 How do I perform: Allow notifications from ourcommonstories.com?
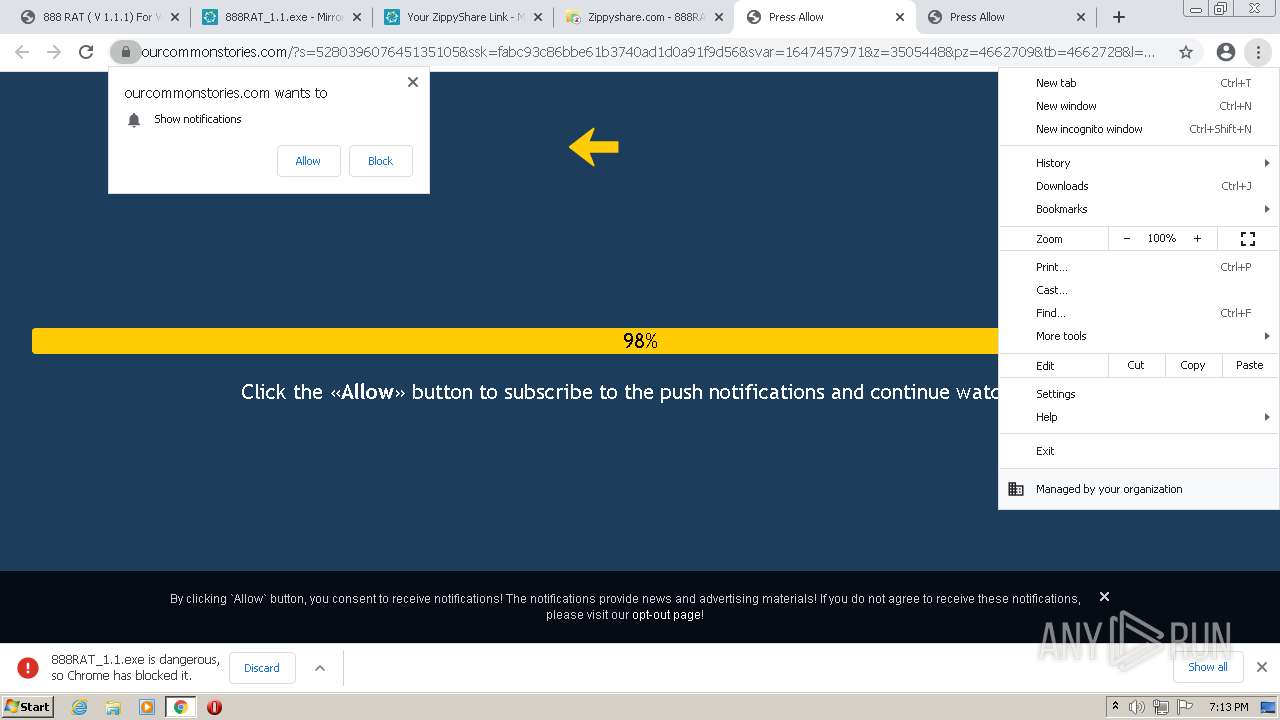(x=308, y=161)
